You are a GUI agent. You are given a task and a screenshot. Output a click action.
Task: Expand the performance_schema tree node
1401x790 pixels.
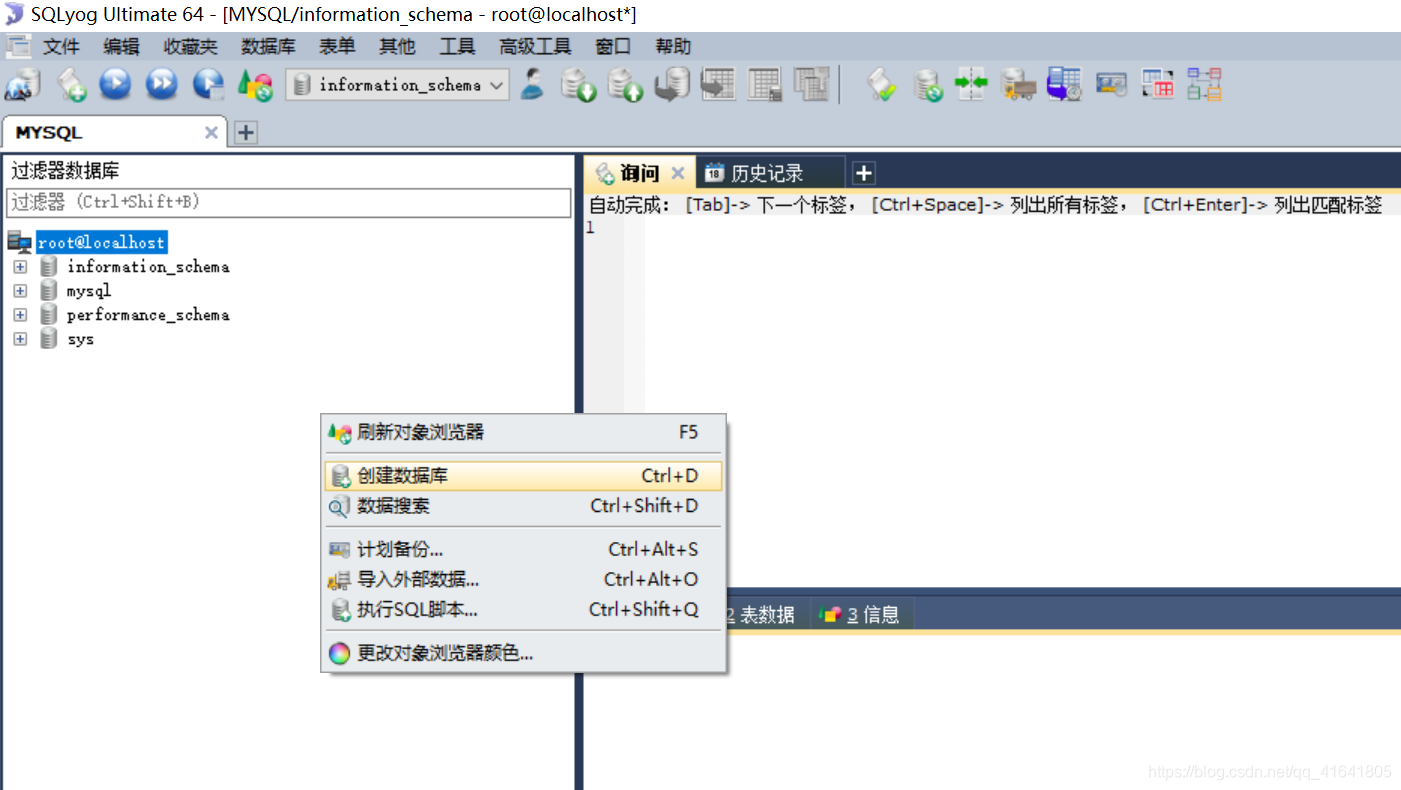[x=20, y=315]
